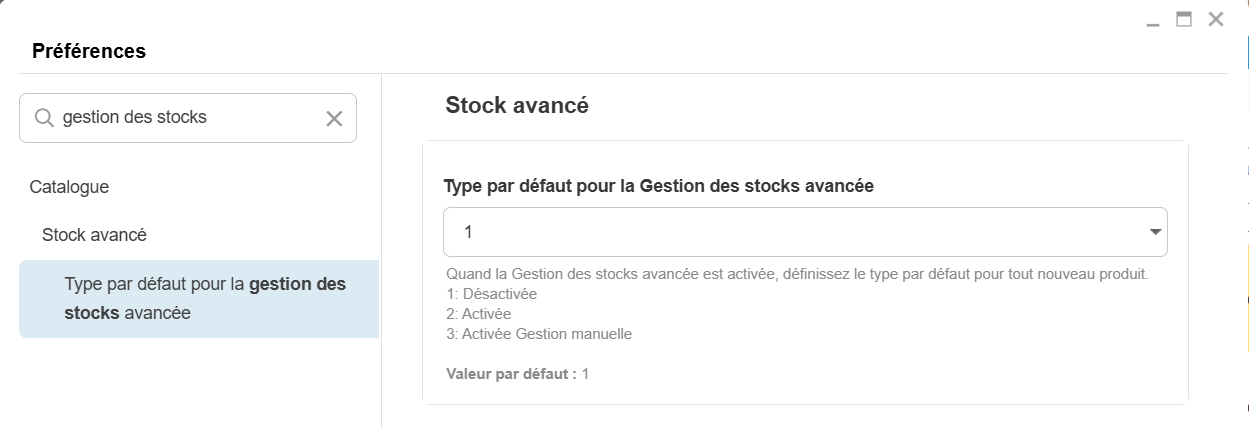Click the '1: Désactivée' help line
The height and width of the screenshot is (428, 1249).
point(493,294)
